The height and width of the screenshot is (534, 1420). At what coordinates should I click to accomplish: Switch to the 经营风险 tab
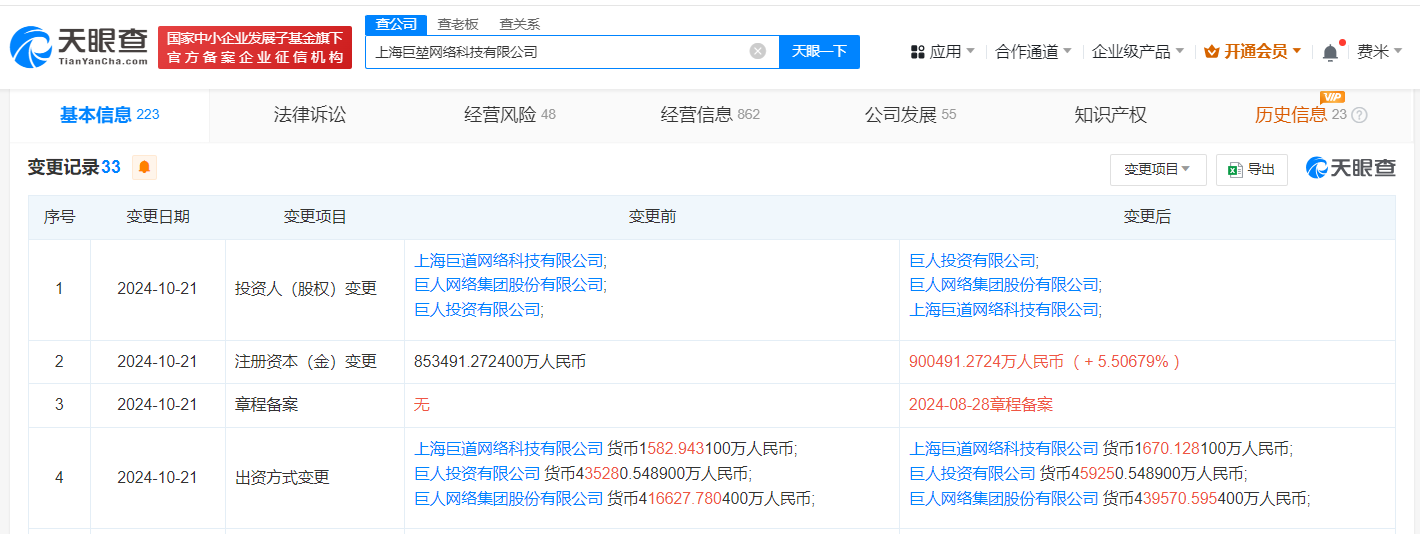pos(510,115)
